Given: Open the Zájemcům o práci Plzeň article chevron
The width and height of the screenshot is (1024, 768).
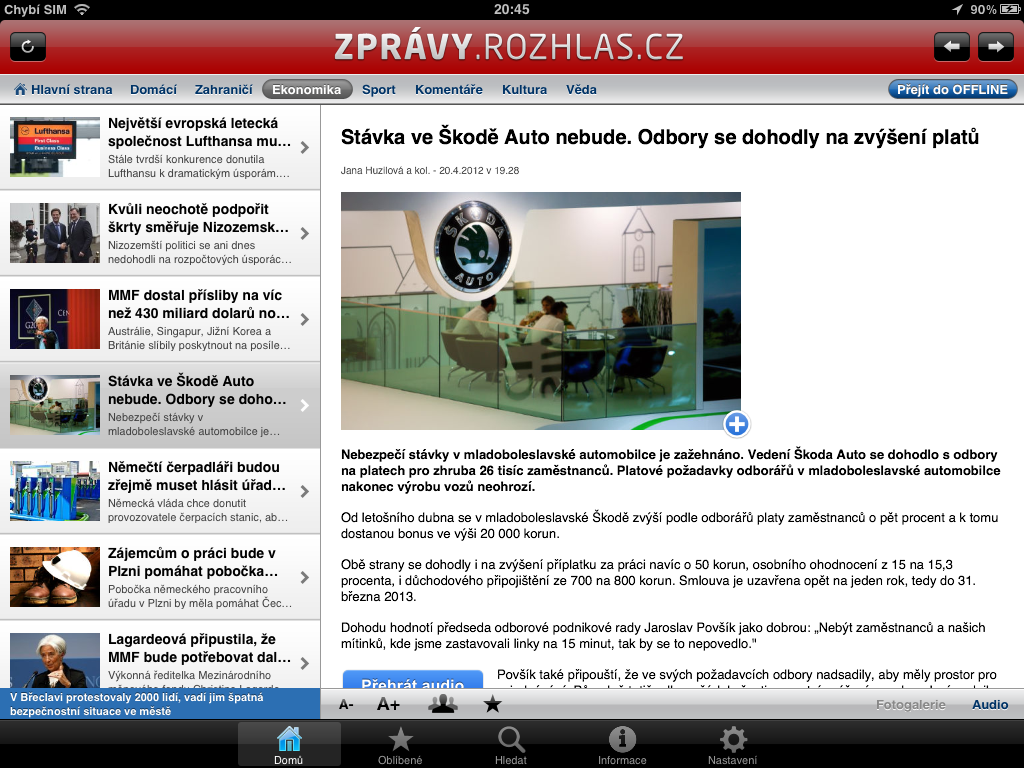Looking at the screenshot, I should 304,577.
